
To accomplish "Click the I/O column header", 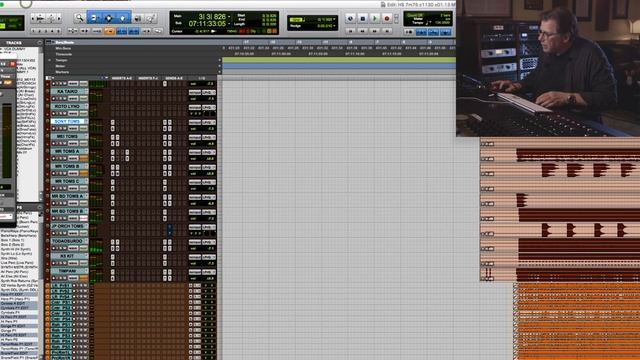I will coord(202,78).
